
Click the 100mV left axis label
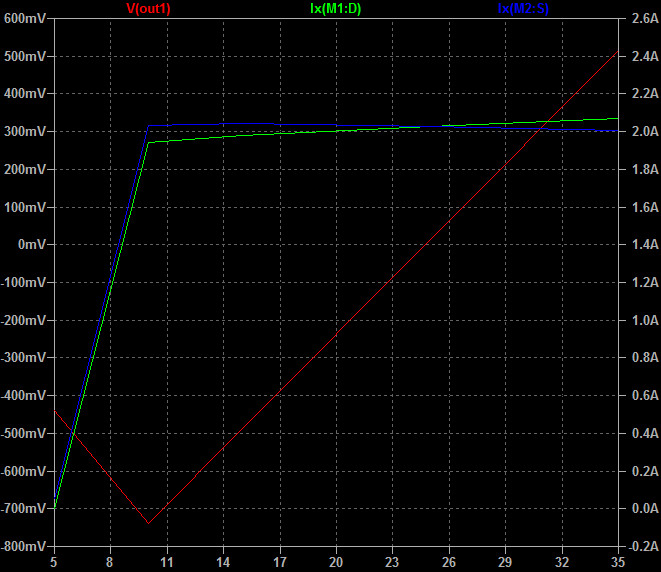click(x=24, y=207)
